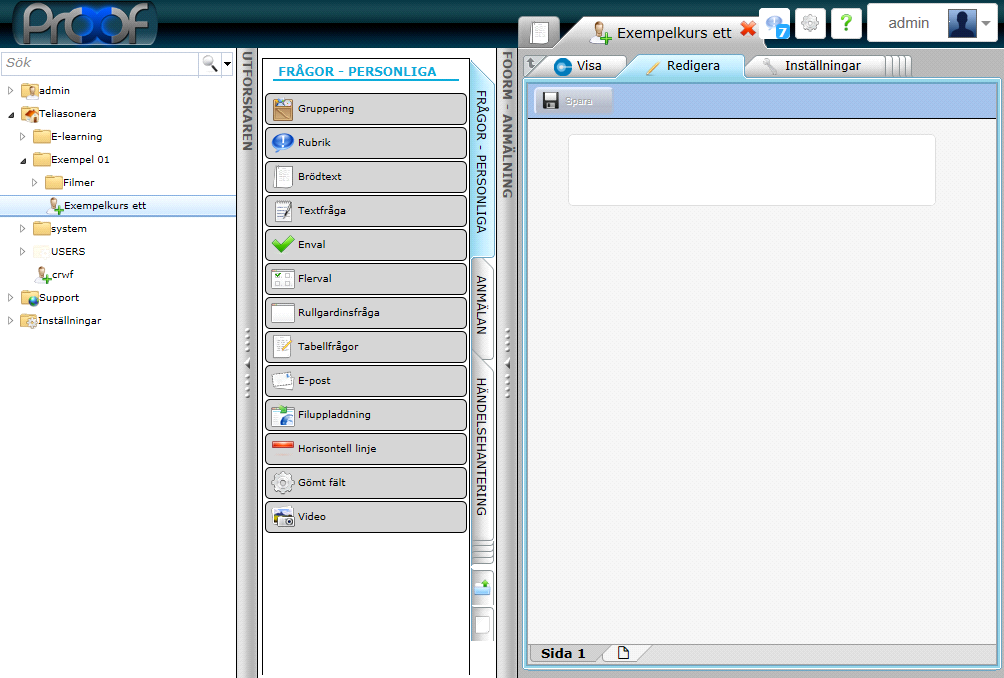This screenshot has height=678, width=1004.
Task: Click the green help question mark icon
Action: (846, 23)
